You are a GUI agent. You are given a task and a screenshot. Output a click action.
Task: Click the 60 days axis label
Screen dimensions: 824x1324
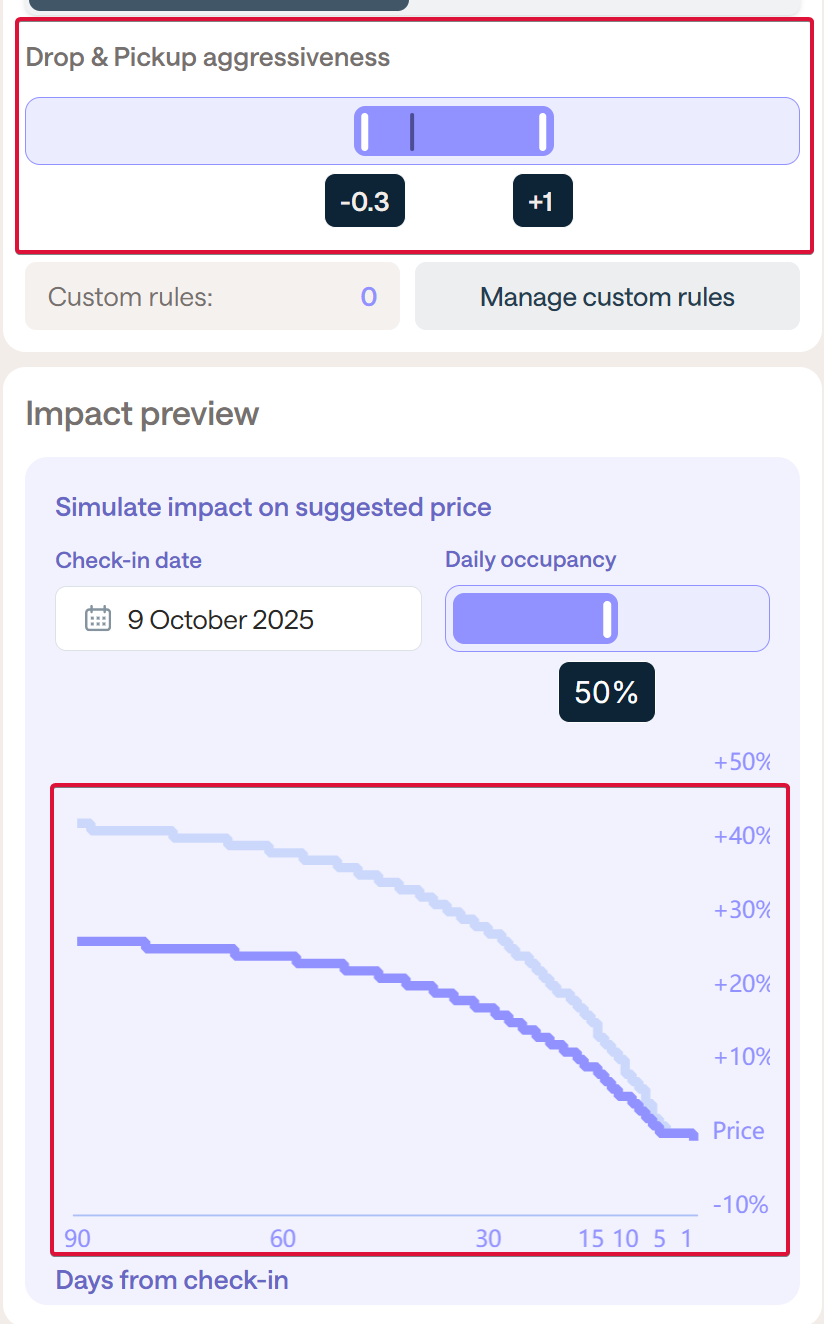coord(283,1239)
